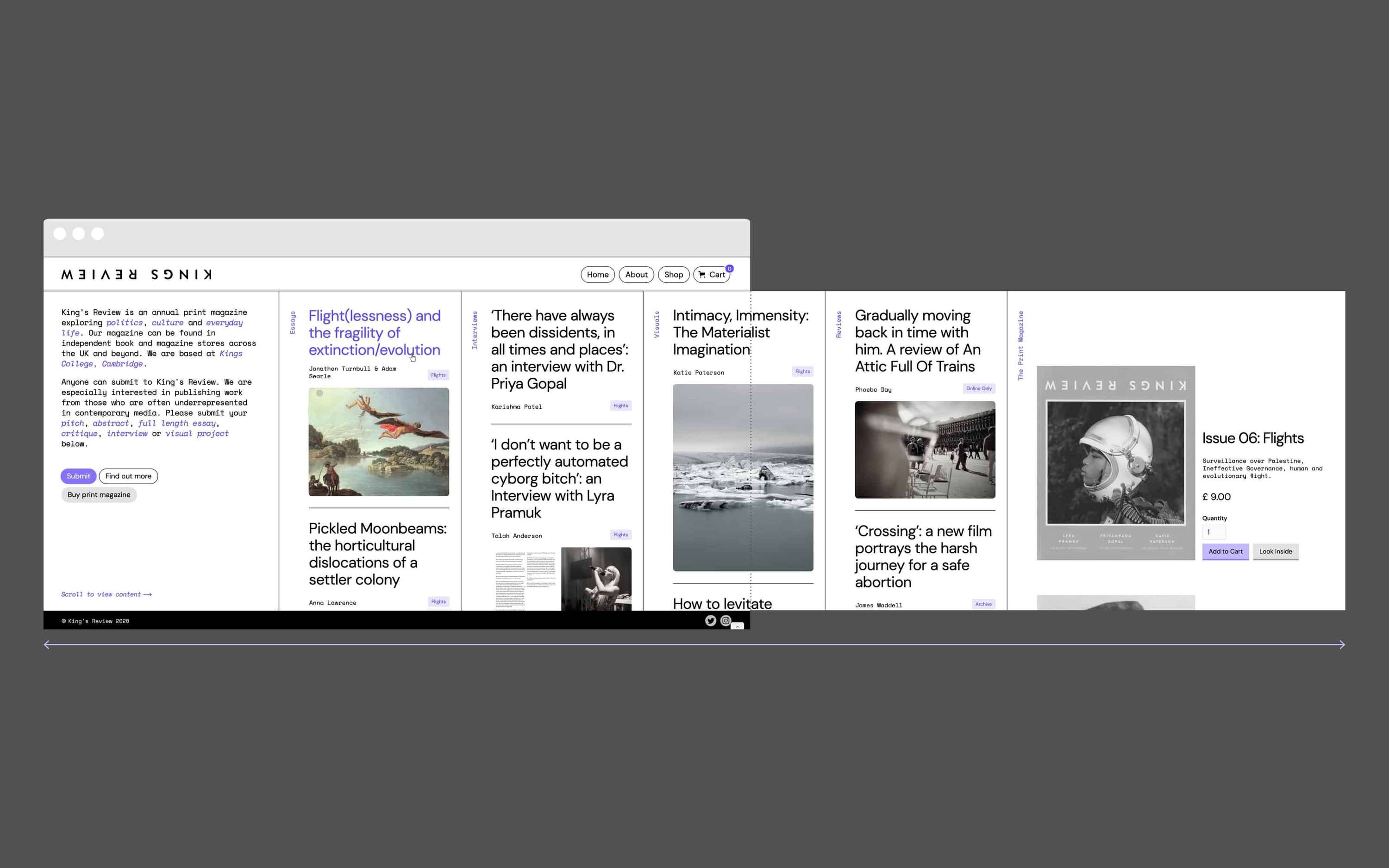This screenshot has width=1389, height=868.
Task: Click the Find out more button
Action: click(128, 476)
